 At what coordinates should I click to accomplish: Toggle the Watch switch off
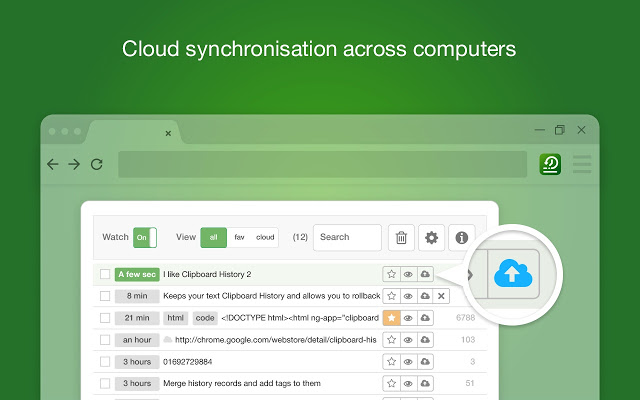pyautogui.click(x=145, y=237)
